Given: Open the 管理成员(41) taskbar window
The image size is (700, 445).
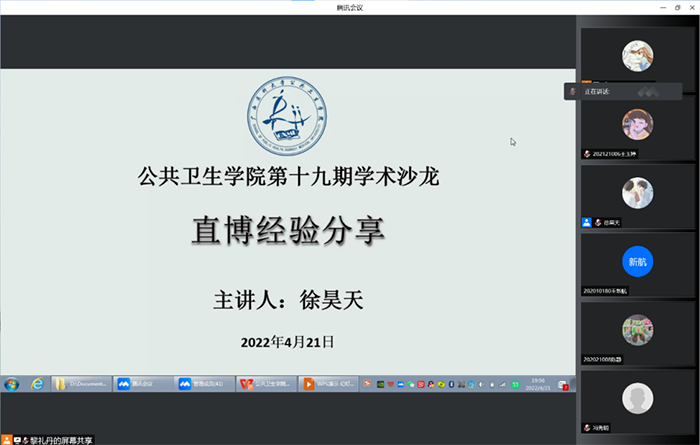Looking at the screenshot, I should (x=204, y=384).
